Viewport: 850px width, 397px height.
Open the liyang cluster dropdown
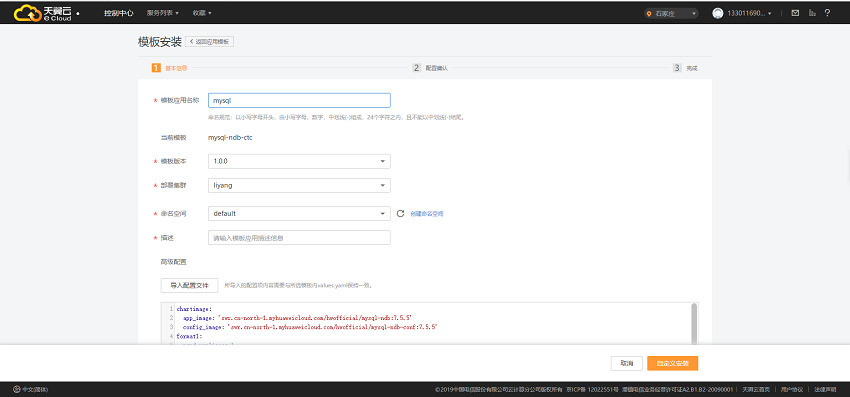tap(299, 185)
